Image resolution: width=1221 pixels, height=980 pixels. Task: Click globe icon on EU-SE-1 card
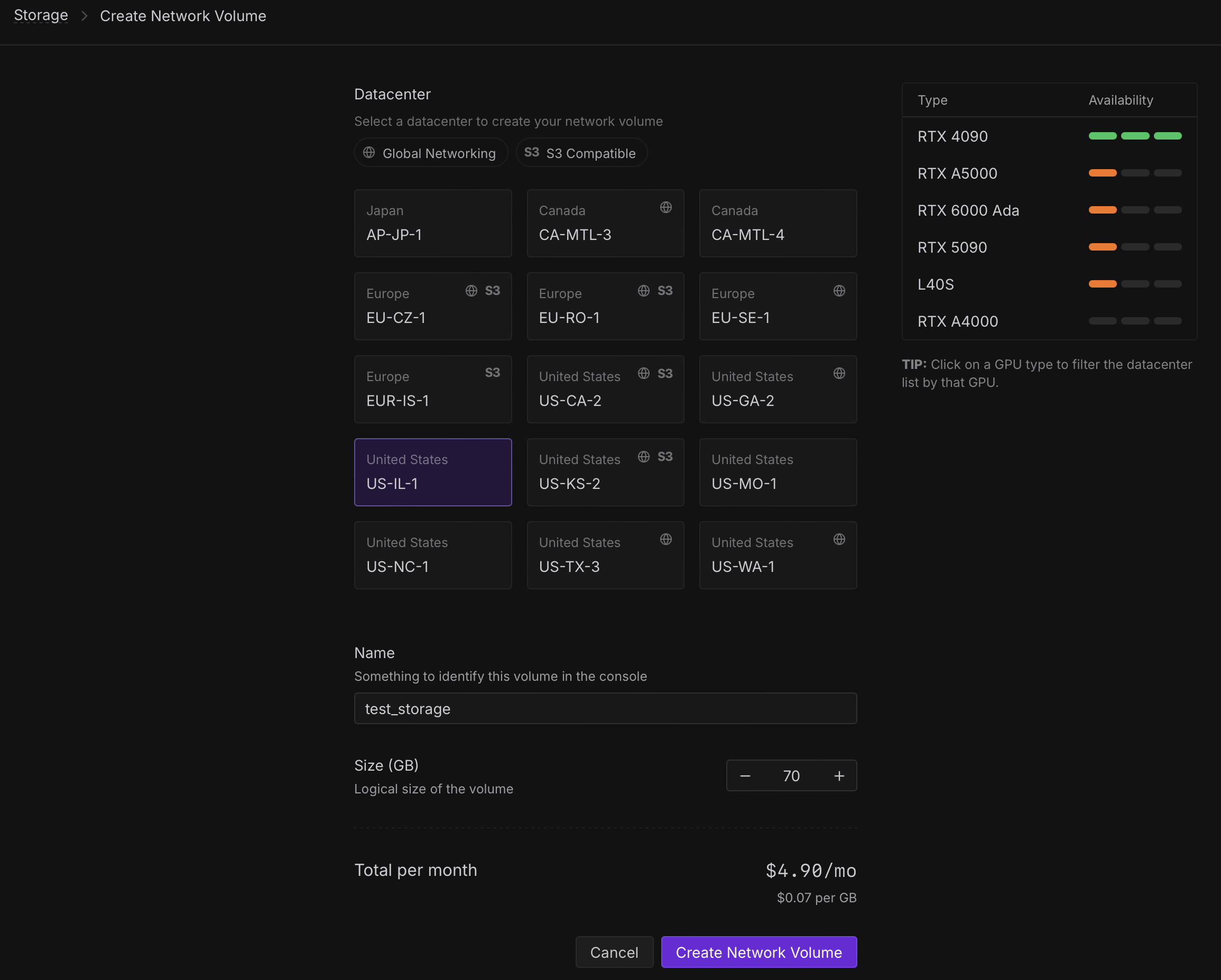pos(839,291)
